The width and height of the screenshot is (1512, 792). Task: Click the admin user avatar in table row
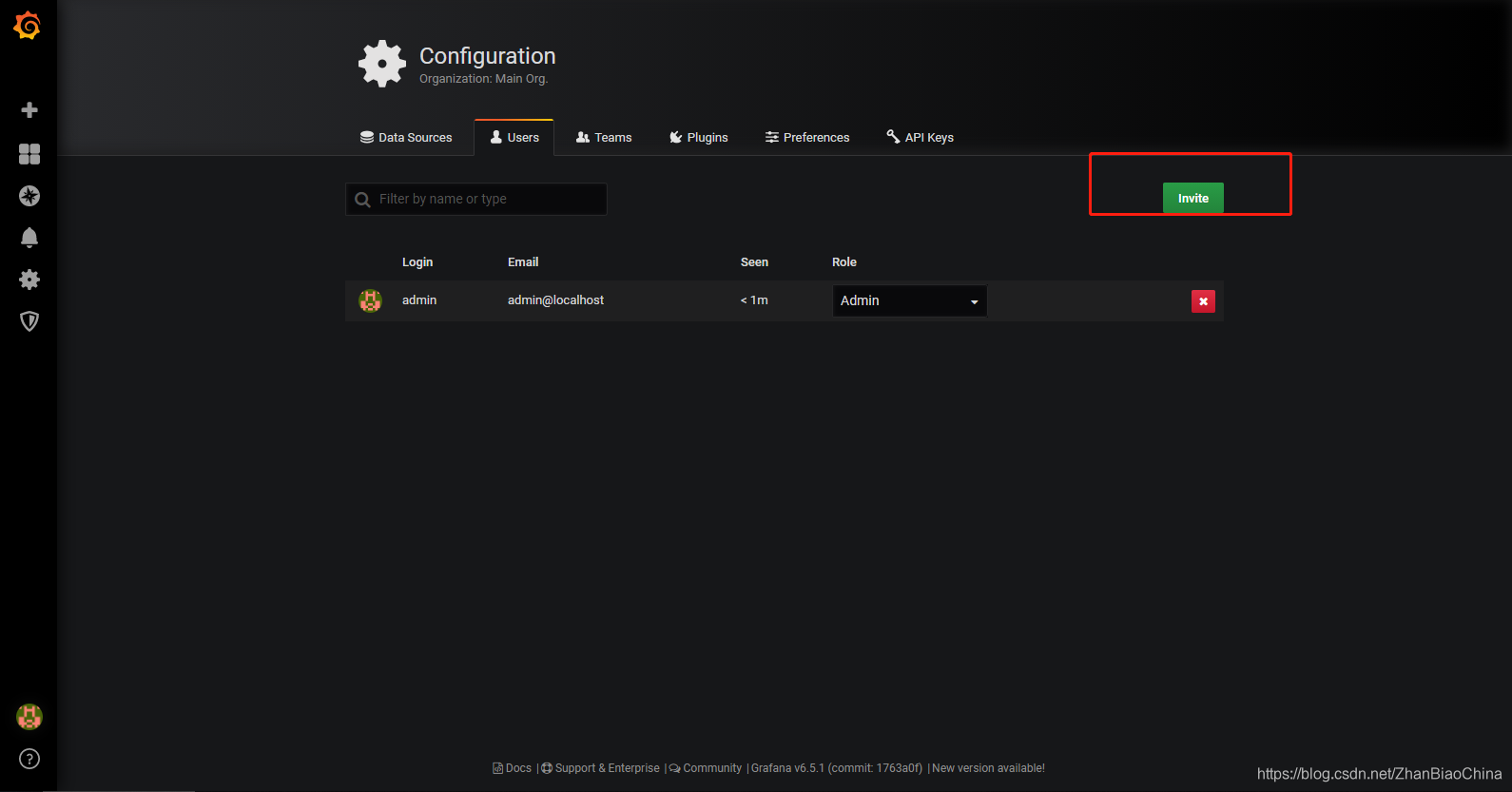coord(370,300)
